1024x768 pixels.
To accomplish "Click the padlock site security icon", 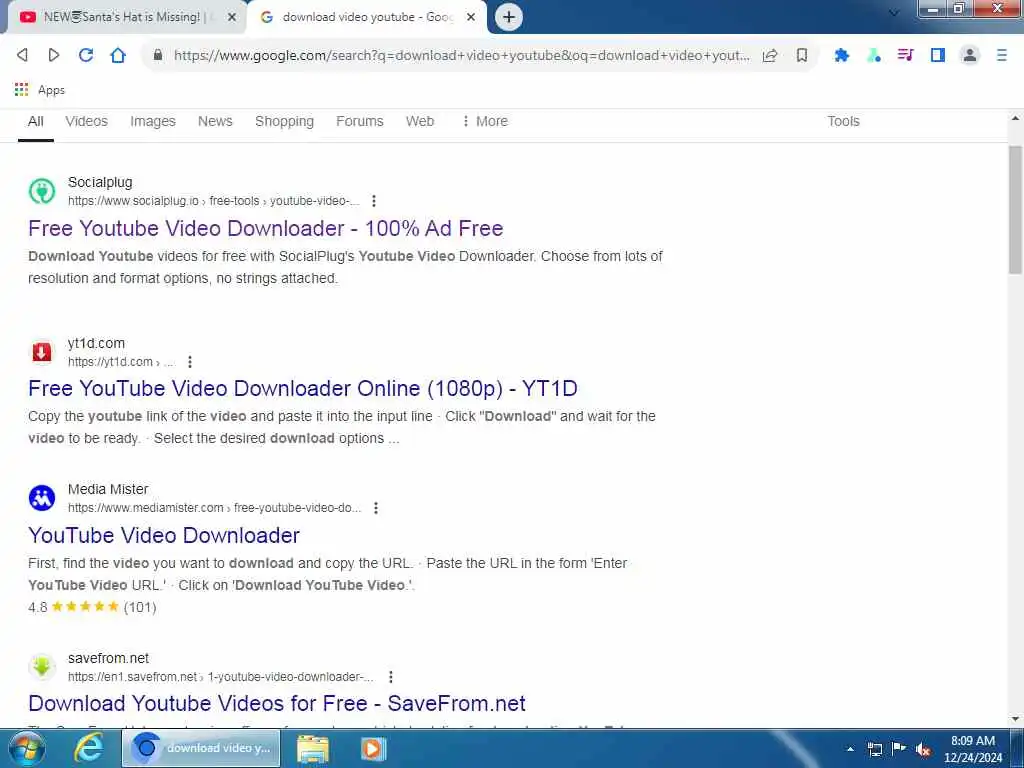I will (x=157, y=56).
